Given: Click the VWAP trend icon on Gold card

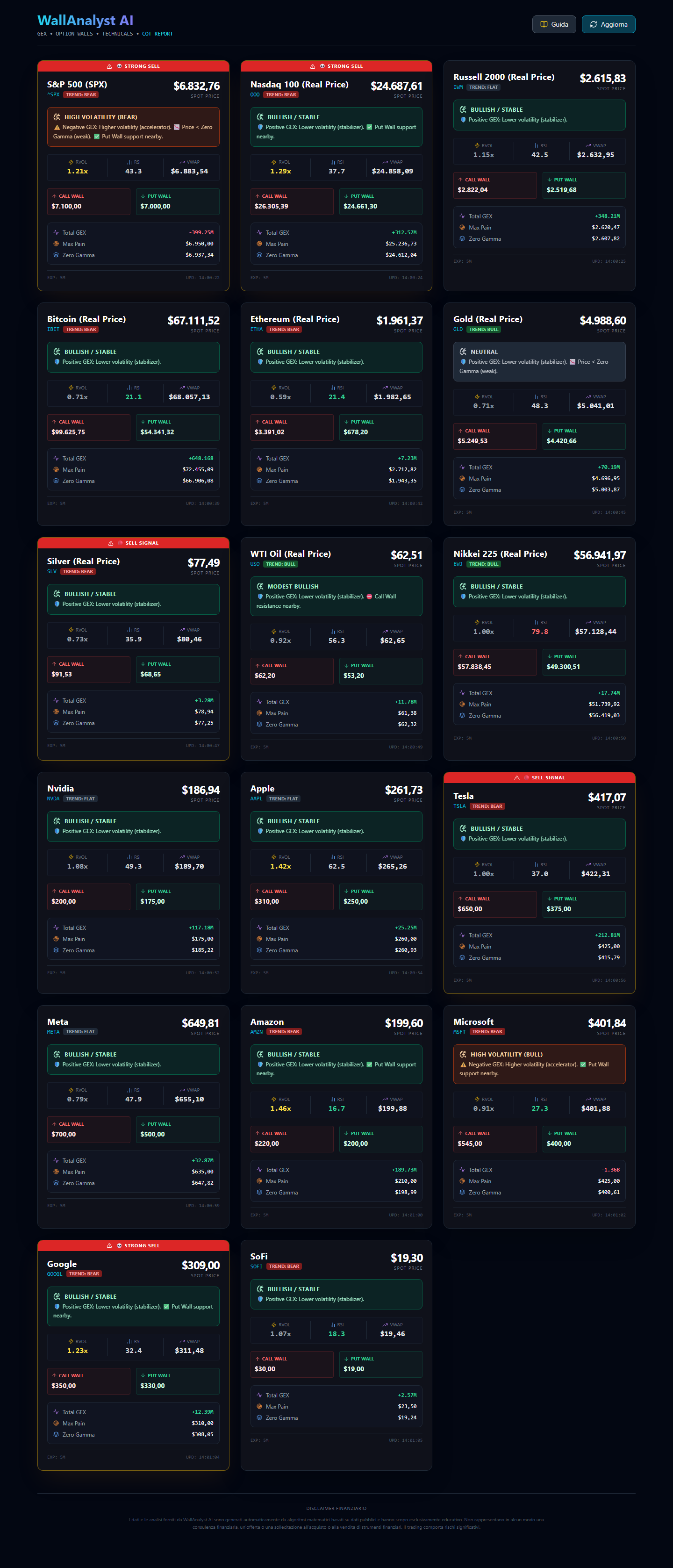Looking at the screenshot, I should coord(588,397).
